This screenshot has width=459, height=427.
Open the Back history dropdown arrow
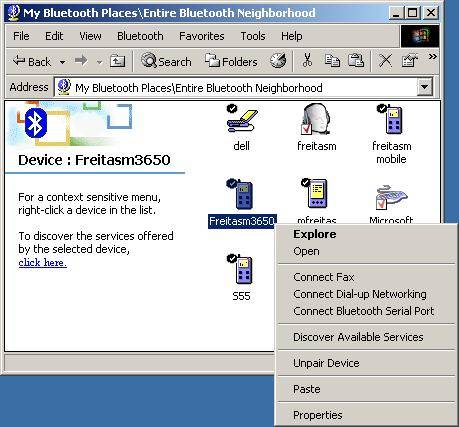pos(62,62)
